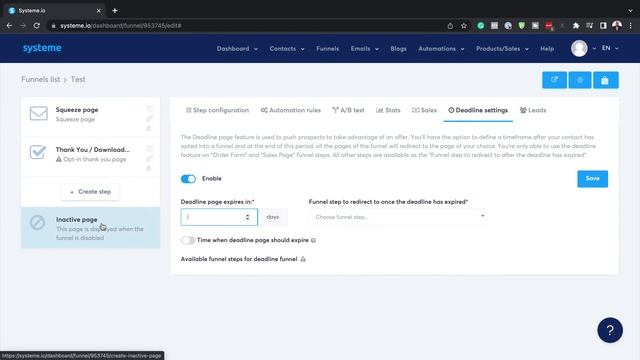640x360 pixels.
Task: Click the Inactive page prohibited-circle icon
Action: click(38, 222)
